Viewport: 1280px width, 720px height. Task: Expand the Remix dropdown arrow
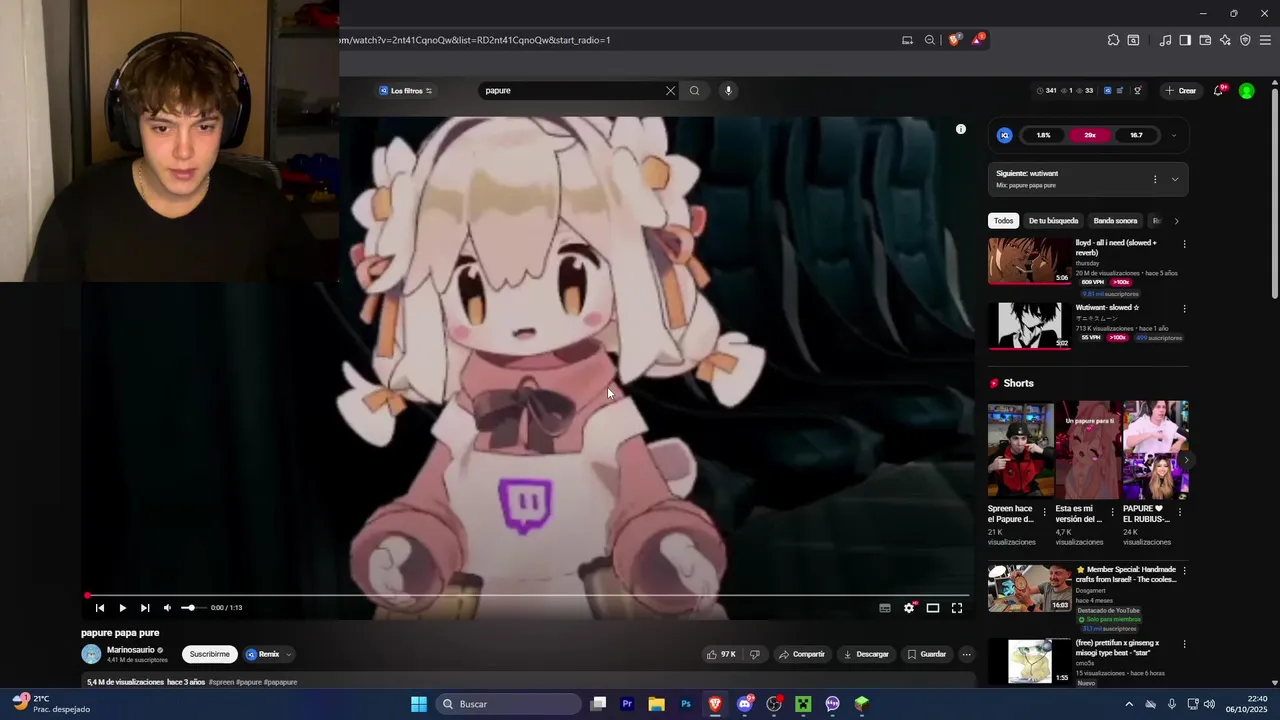tap(289, 654)
